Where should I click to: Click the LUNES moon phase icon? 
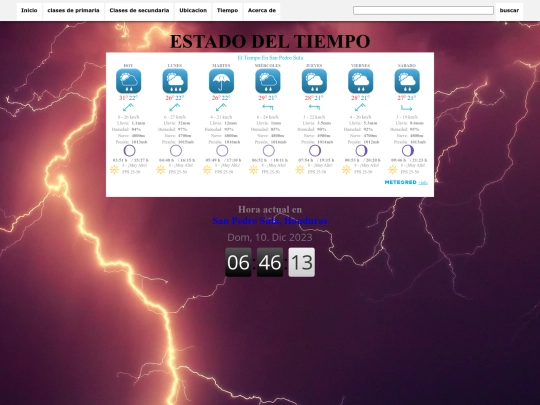[x=176, y=150]
